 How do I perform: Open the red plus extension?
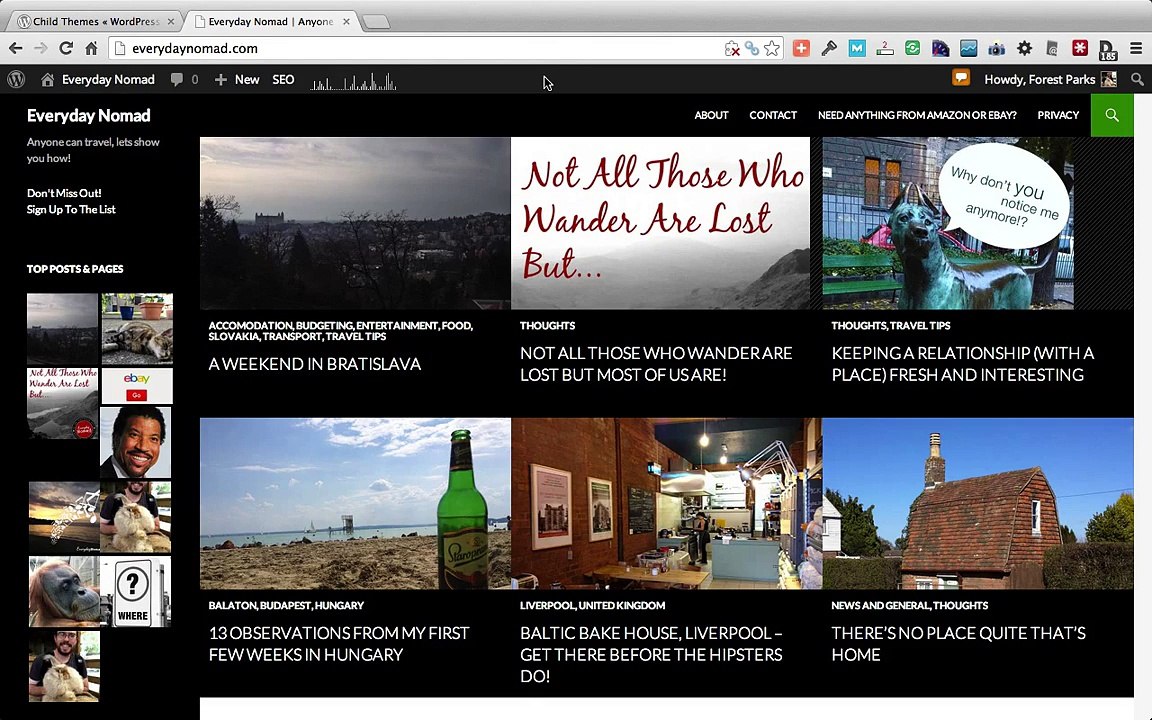tap(801, 48)
